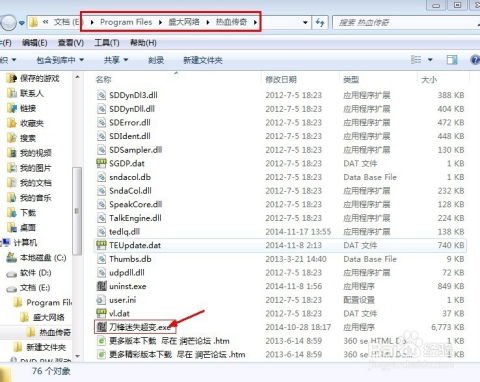Sort by the 修改日期 column header
480x382 pixels.
[281, 80]
